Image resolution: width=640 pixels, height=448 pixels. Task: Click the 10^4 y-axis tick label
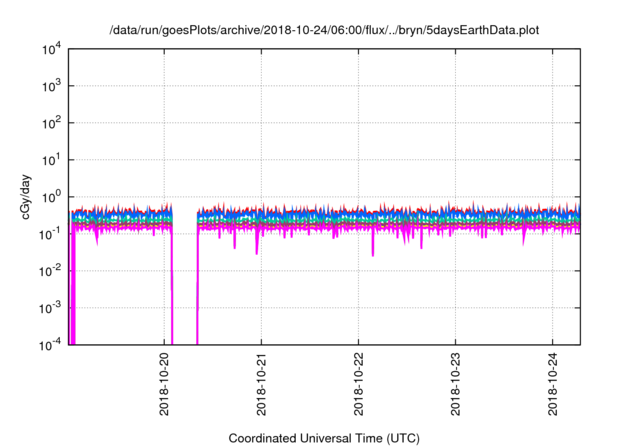pyautogui.click(x=52, y=49)
